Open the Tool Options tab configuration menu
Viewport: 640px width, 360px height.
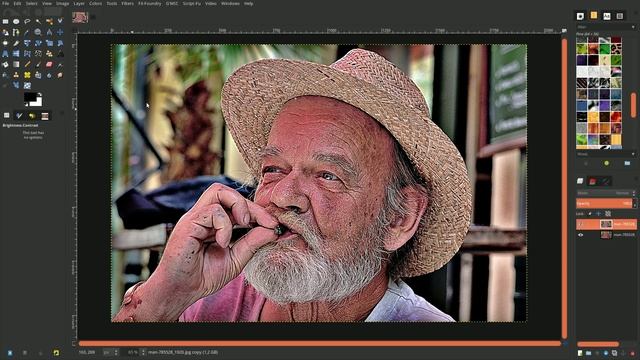pyautogui.click(x=62, y=112)
